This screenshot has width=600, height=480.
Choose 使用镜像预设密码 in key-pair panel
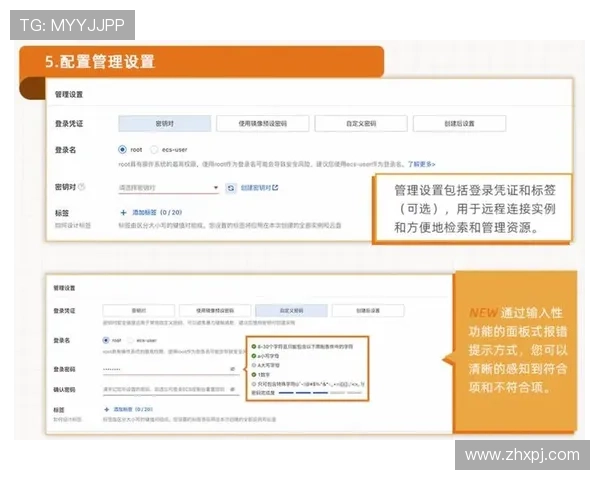(x=262, y=124)
